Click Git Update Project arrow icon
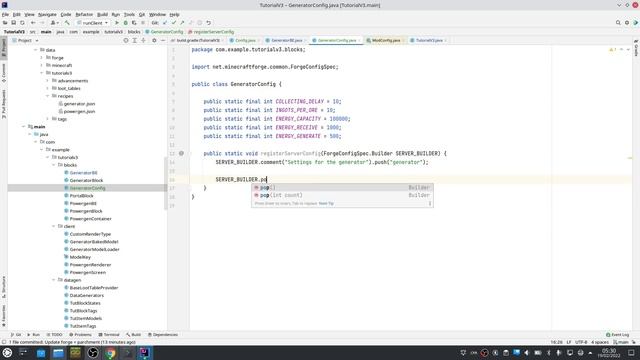Screen dimensions: 640x360 165,23
